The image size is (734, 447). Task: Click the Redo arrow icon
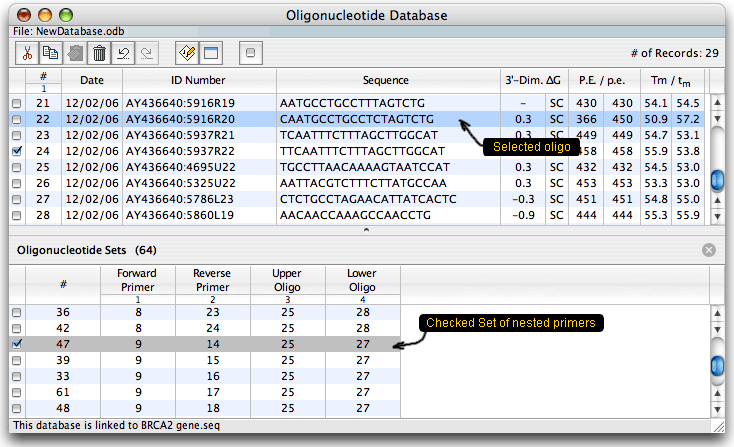click(146, 52)
